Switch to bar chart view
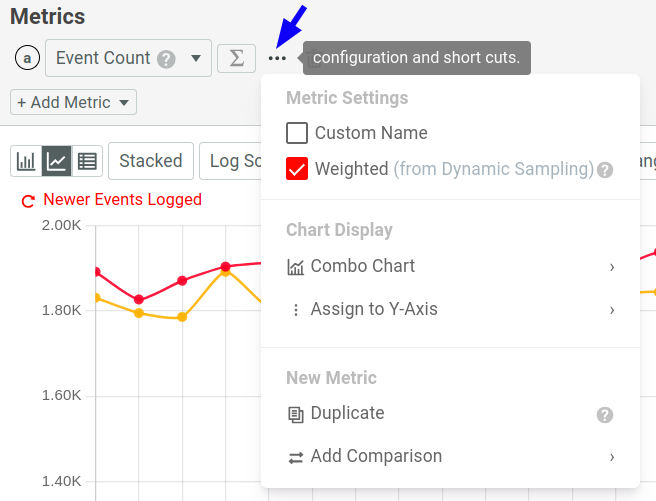This screenshot has height=501, width=656. 26,160
